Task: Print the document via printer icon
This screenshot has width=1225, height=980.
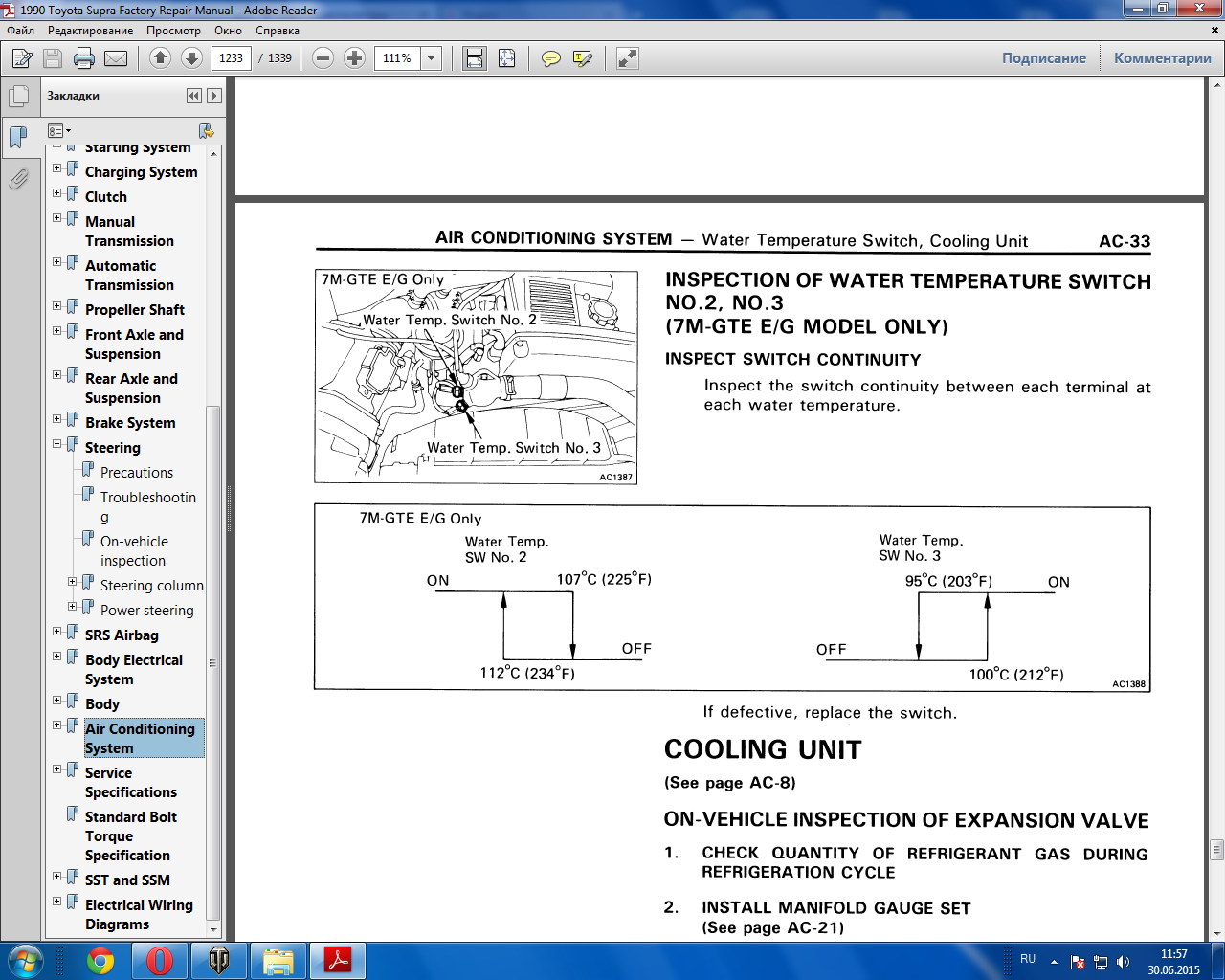Action: coord(84,58)
